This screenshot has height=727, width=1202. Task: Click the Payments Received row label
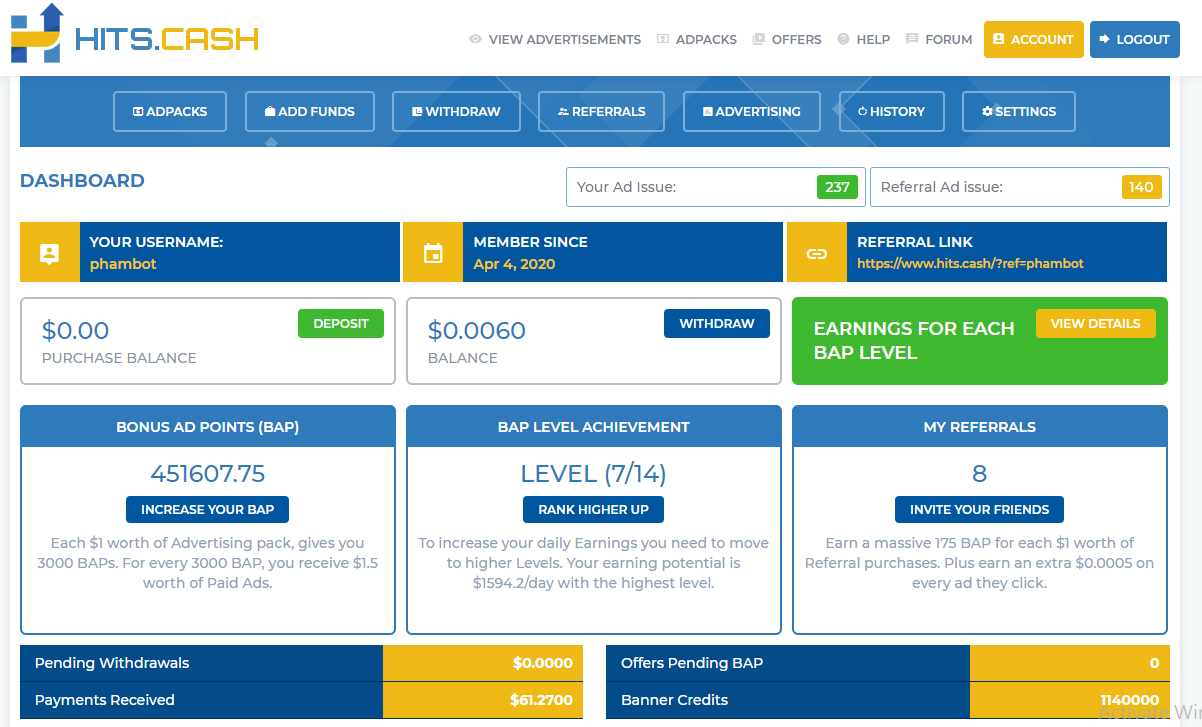click(105, 700)
